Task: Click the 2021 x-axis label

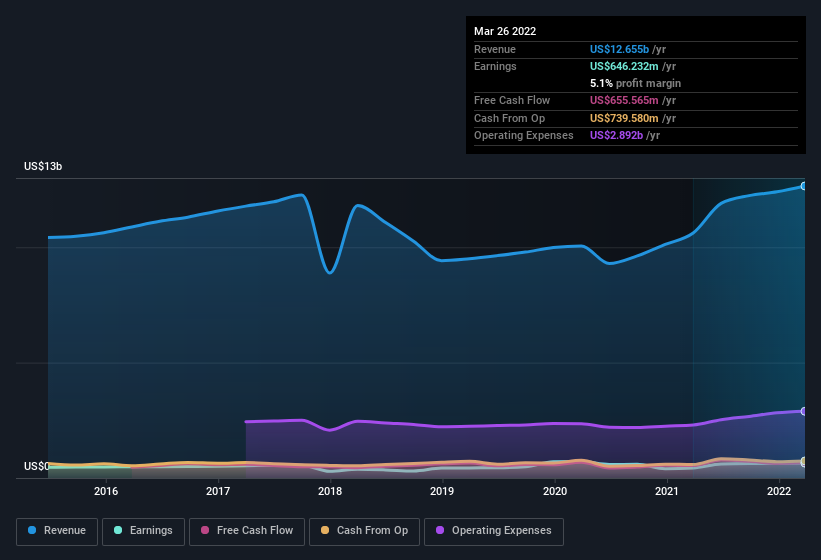Action: [x=667, y=491]
